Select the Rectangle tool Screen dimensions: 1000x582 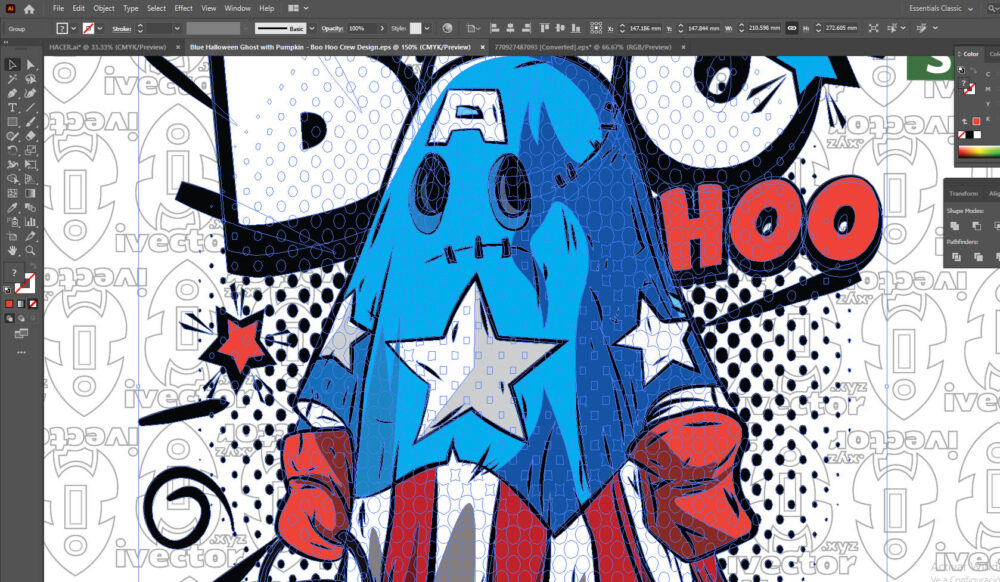[x=12, y=121]
